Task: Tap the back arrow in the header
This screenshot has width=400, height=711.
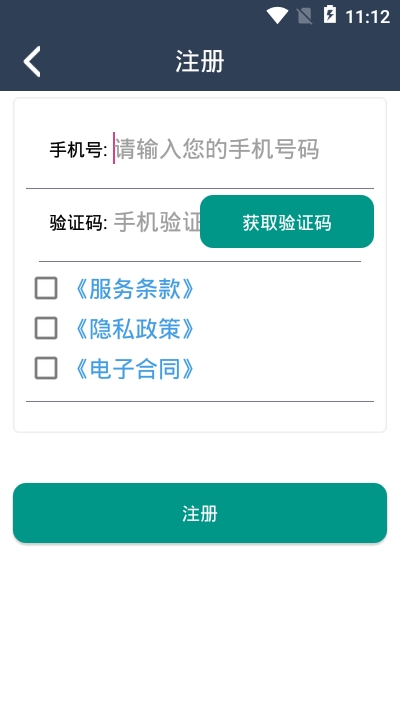Action: [x=32, y=61]
